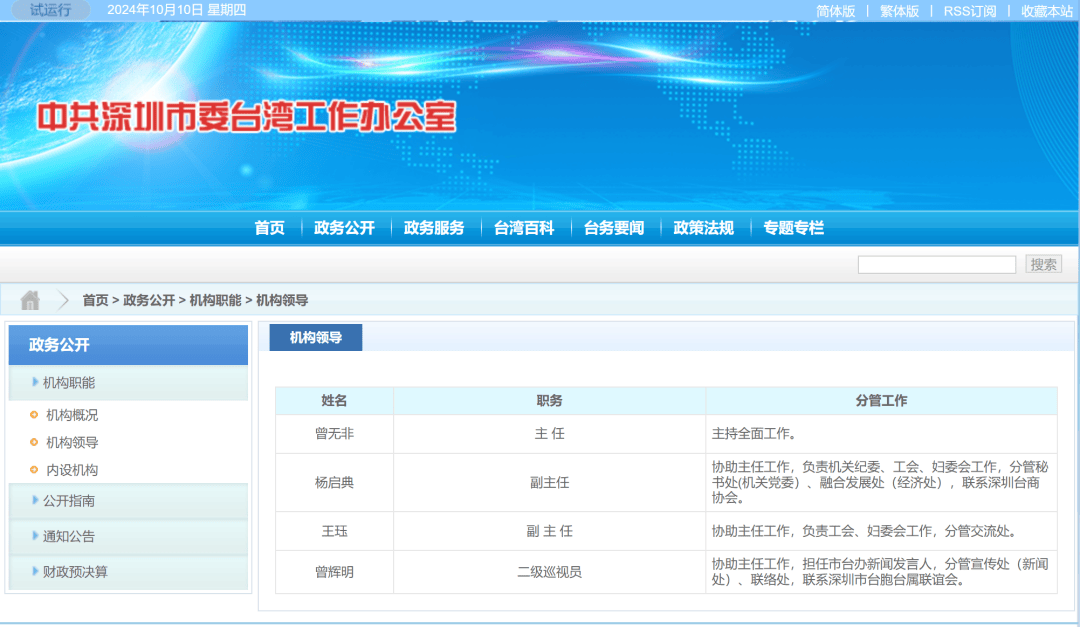This screenshot has height=627, width=1080.
Task: Open the 政务公开 navigation menu item
Action: (x=344, y=228)
